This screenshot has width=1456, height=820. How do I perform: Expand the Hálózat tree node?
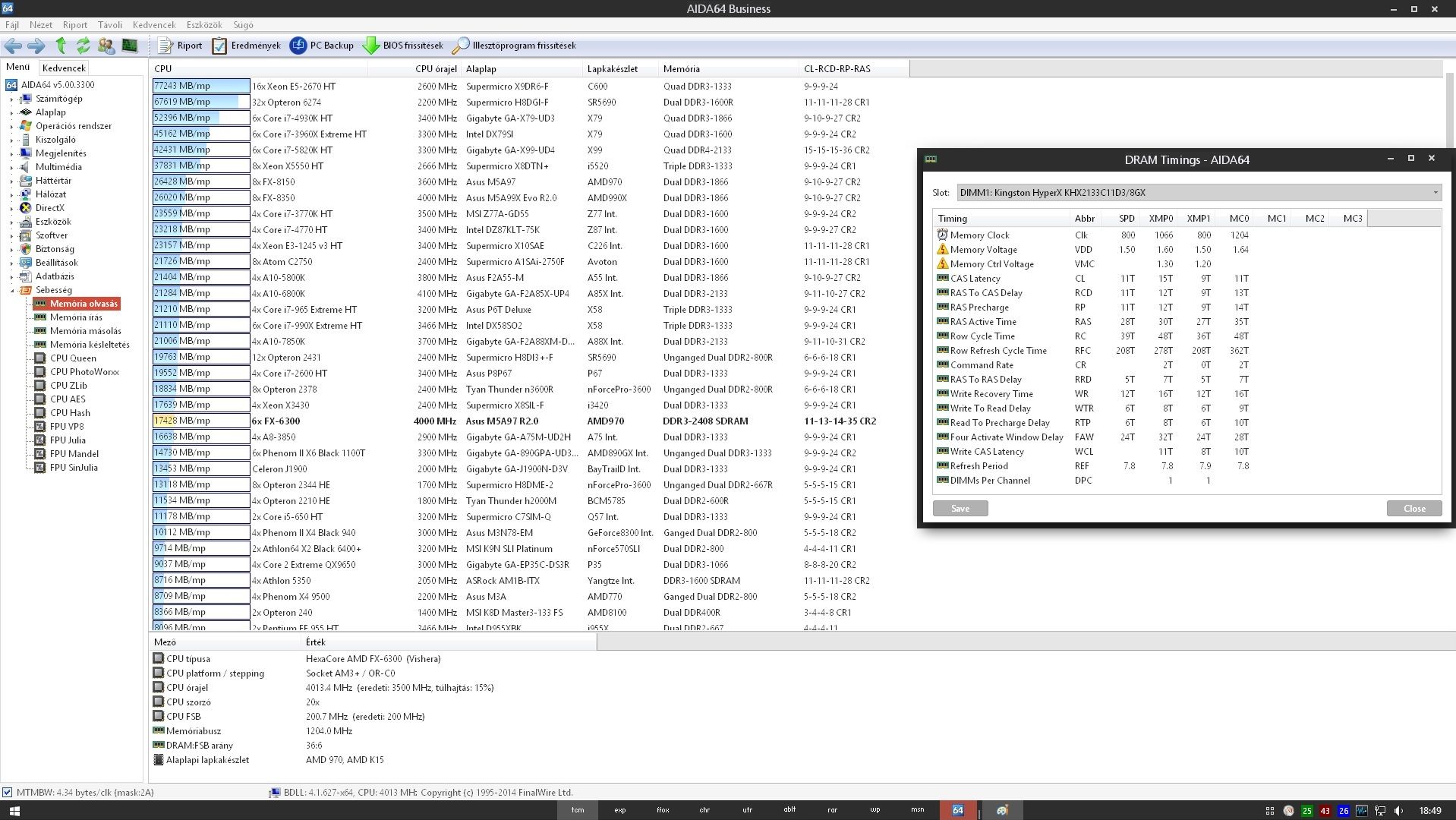(11, 195)
